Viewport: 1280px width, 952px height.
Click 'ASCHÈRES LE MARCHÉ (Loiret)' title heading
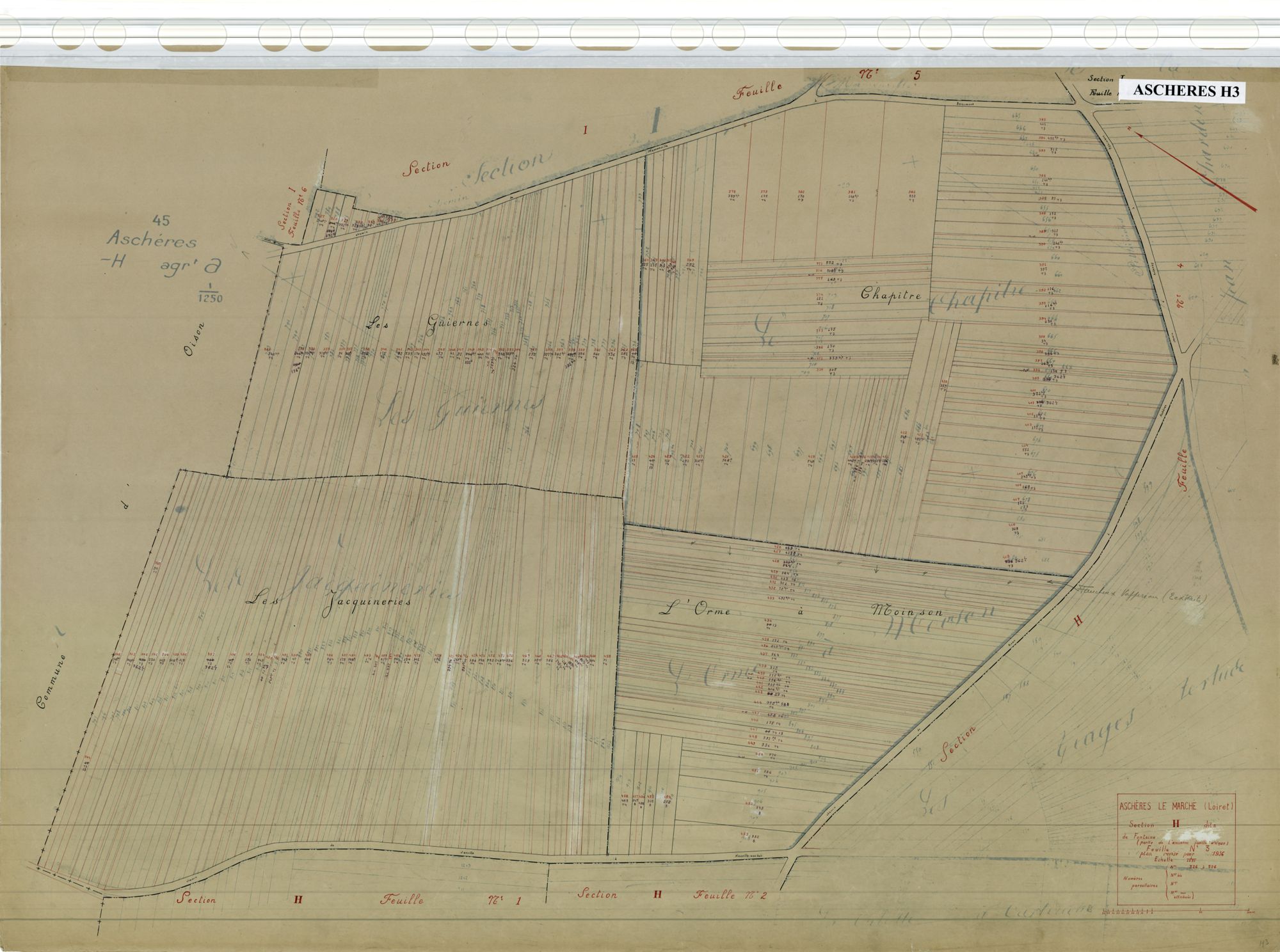point(1175,806)
